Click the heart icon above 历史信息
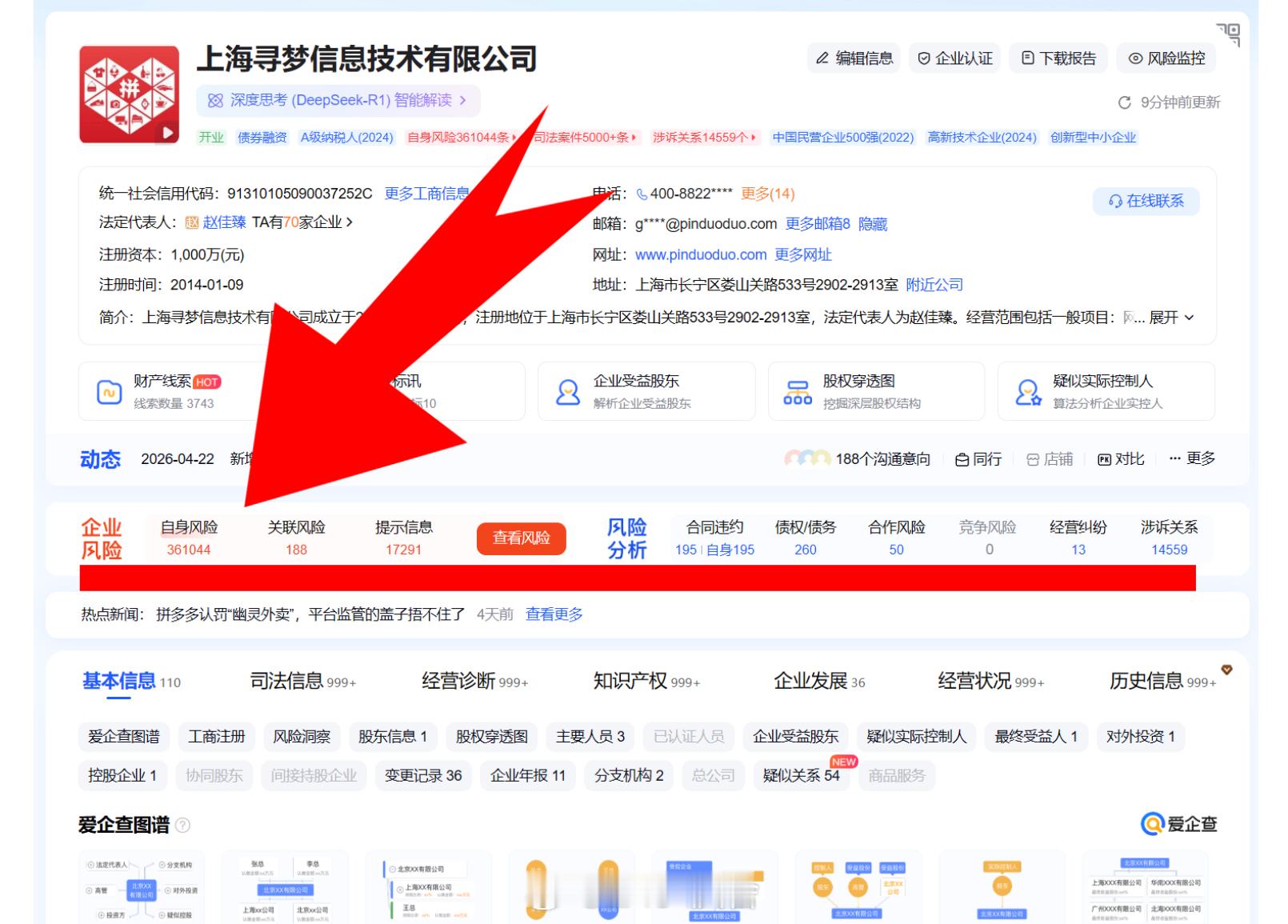This screenshot has height=924, width=1288. click(x=1226, y=670)
